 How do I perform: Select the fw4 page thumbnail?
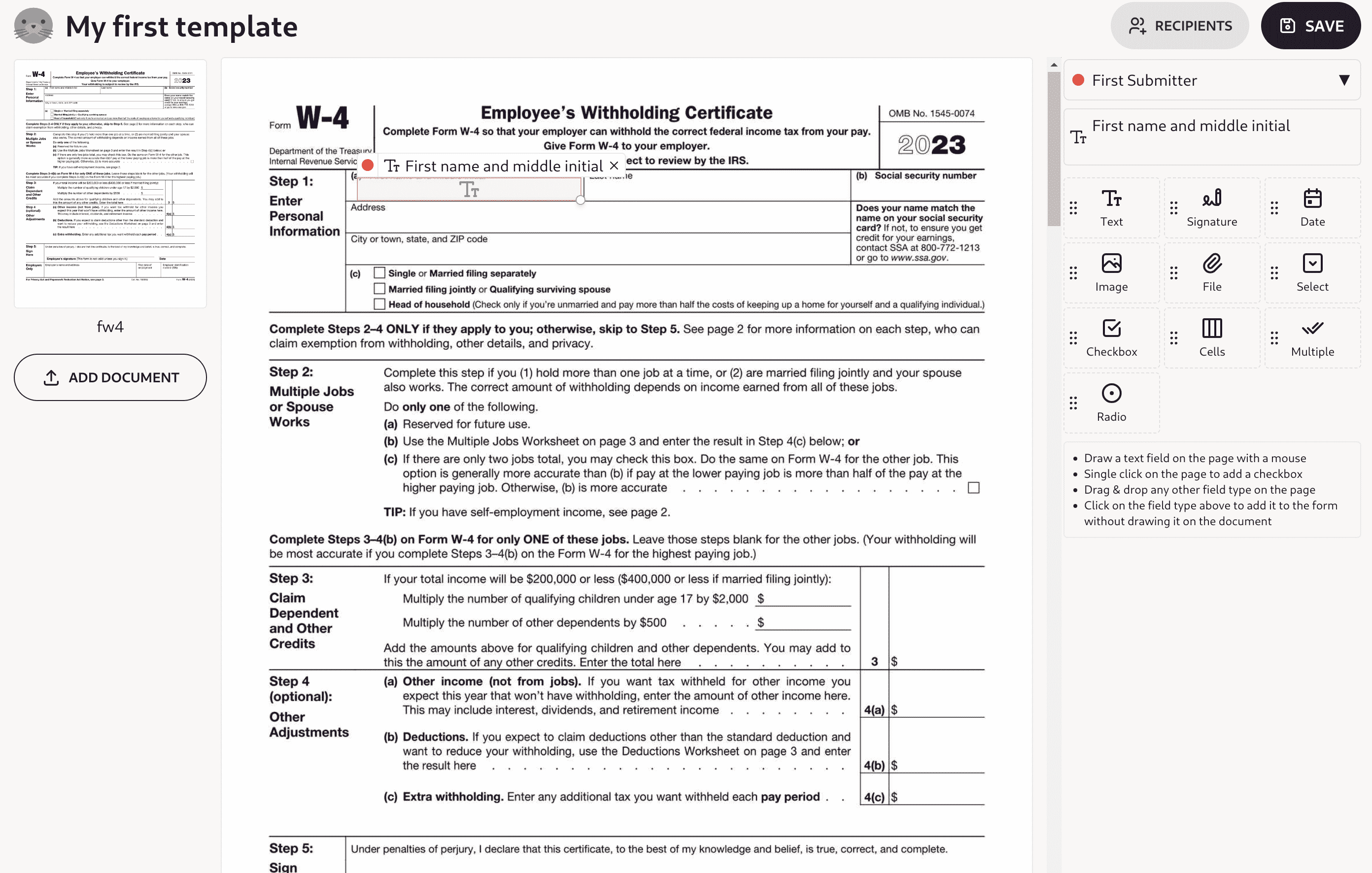point(109,182)
